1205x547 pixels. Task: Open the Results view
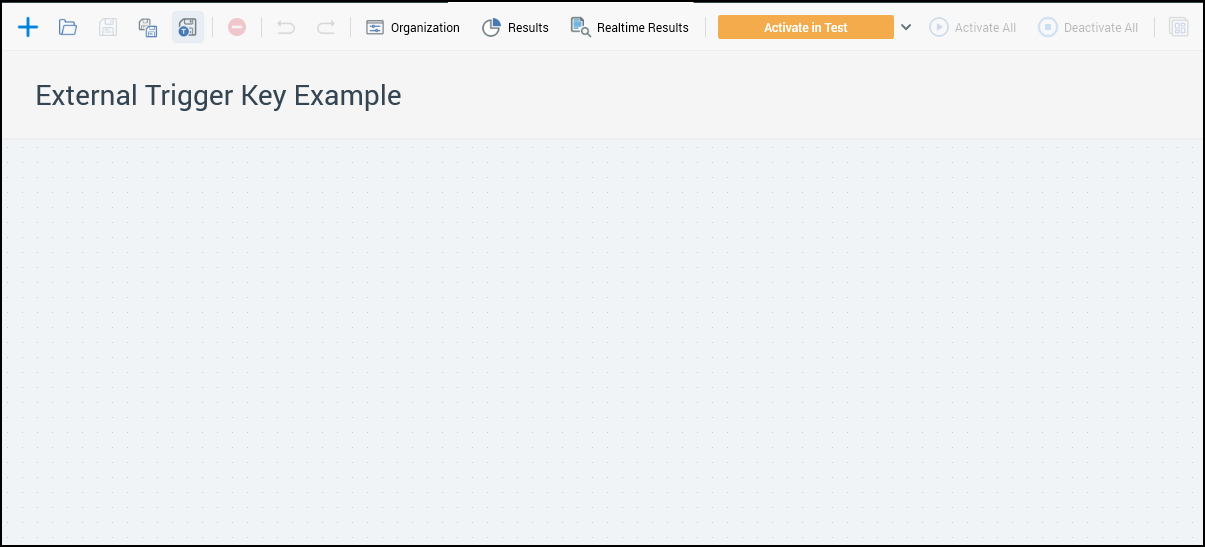(x=516, y=27)
